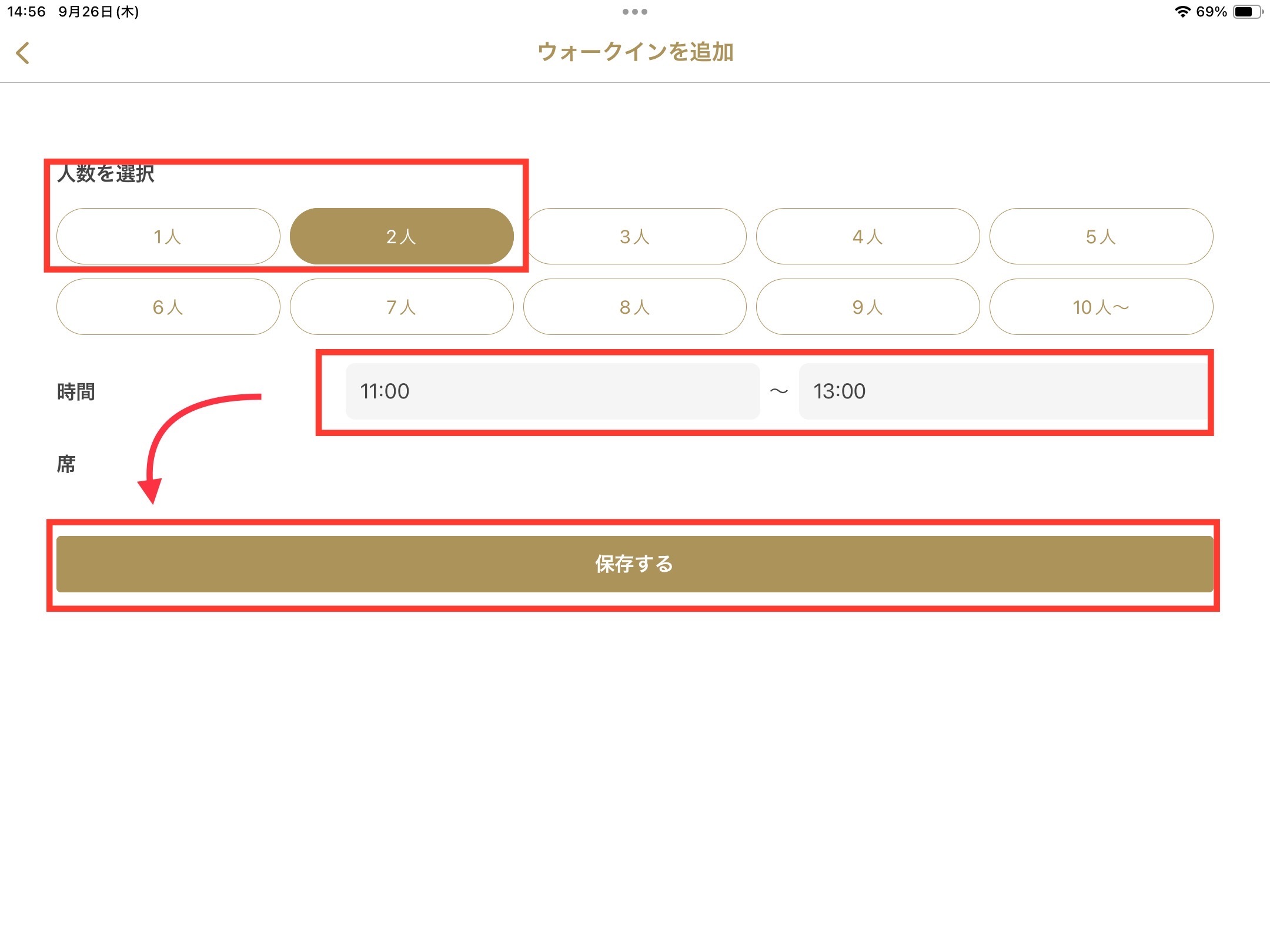This screenshot has height=952, width=1270.
Task: Select 2人 party size
Action: coord(402,236)
